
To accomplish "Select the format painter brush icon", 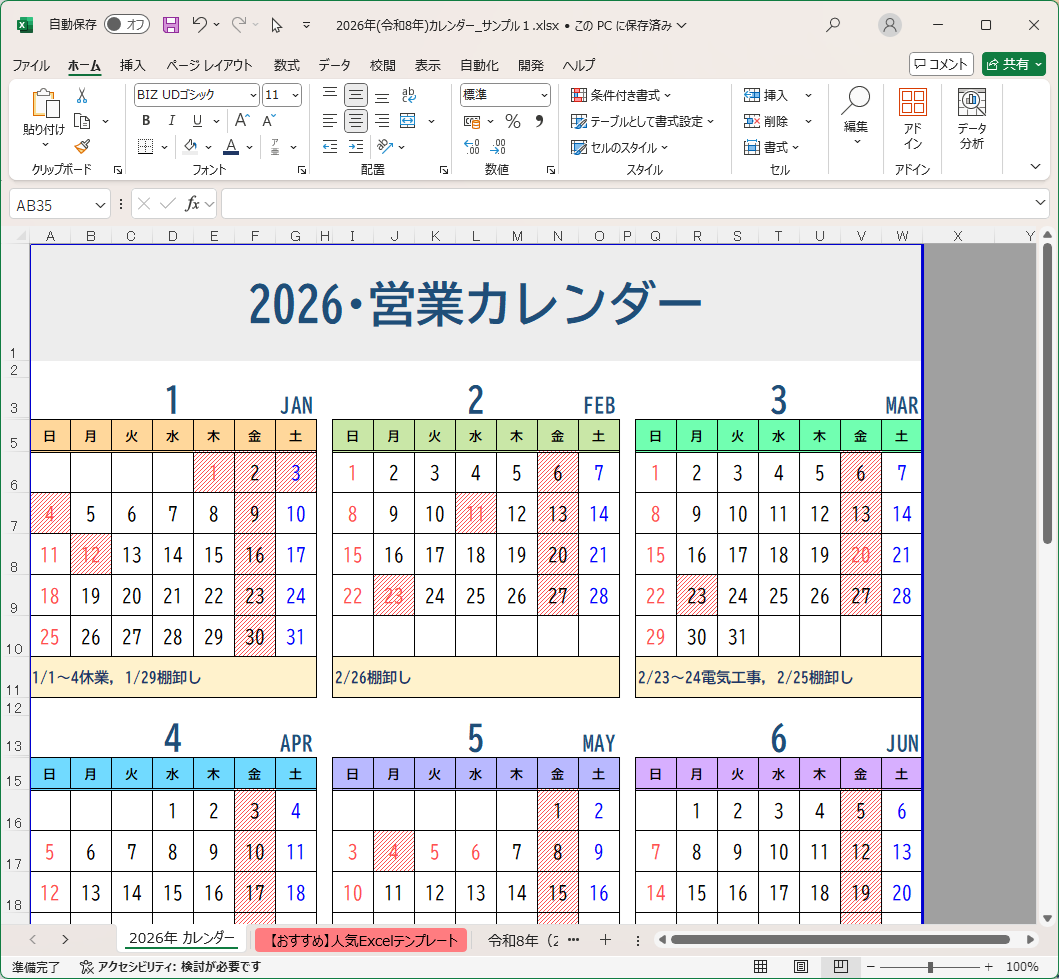I will pos(83,148).
